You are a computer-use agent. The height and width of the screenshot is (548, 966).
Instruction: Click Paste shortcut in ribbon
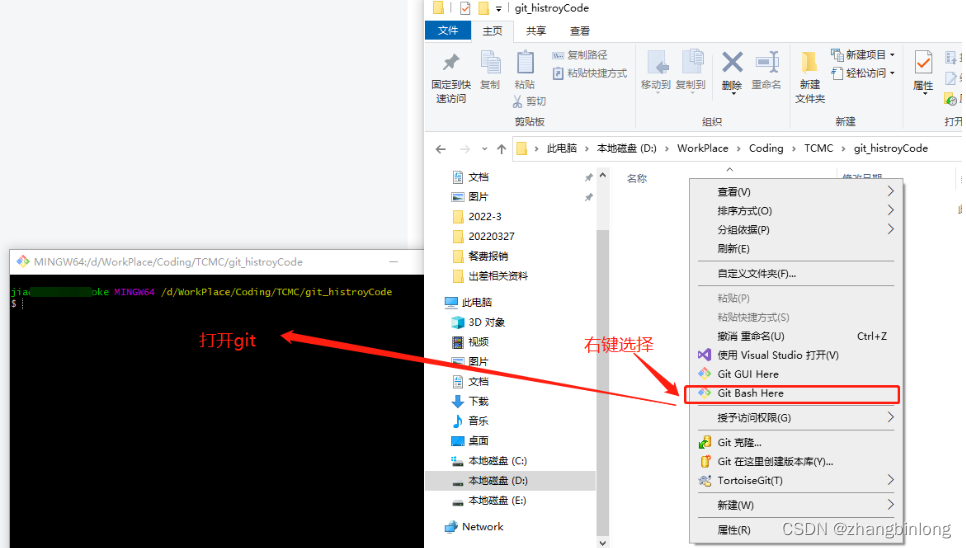coord(590,73)
